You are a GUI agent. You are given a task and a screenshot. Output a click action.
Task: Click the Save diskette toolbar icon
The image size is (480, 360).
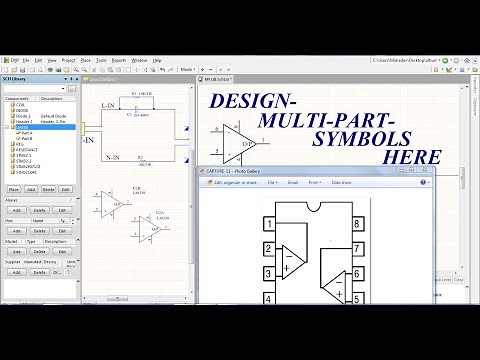coord(22,70)
